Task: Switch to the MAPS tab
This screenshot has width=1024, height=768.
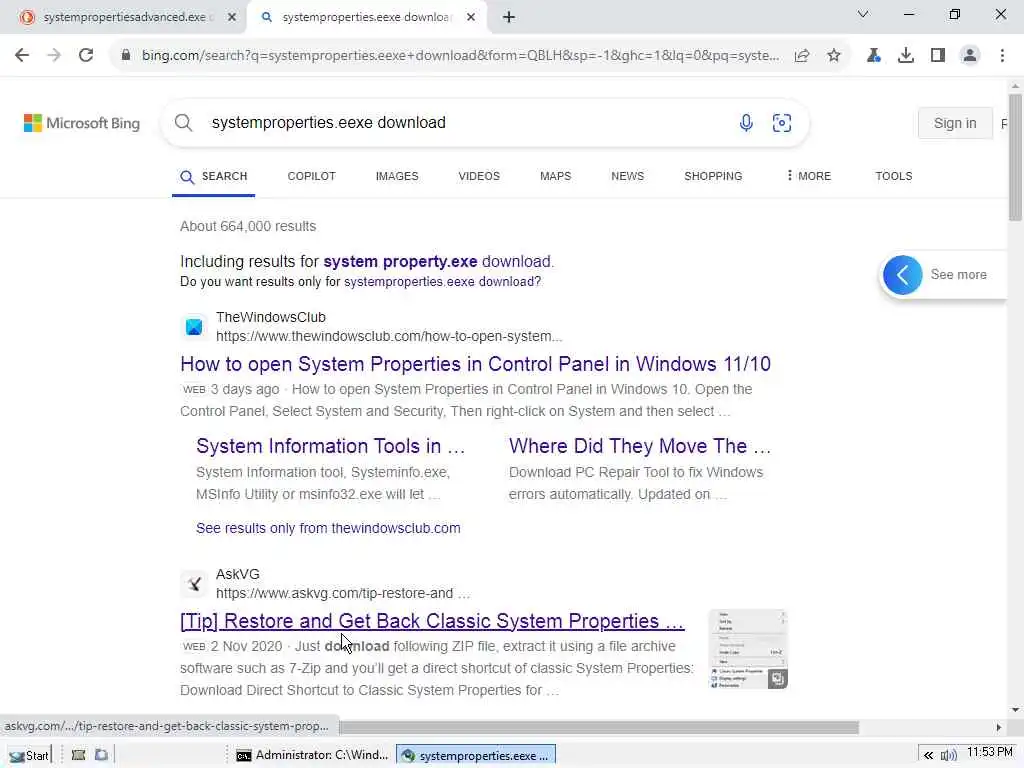Action: click(x=556, y=176)
